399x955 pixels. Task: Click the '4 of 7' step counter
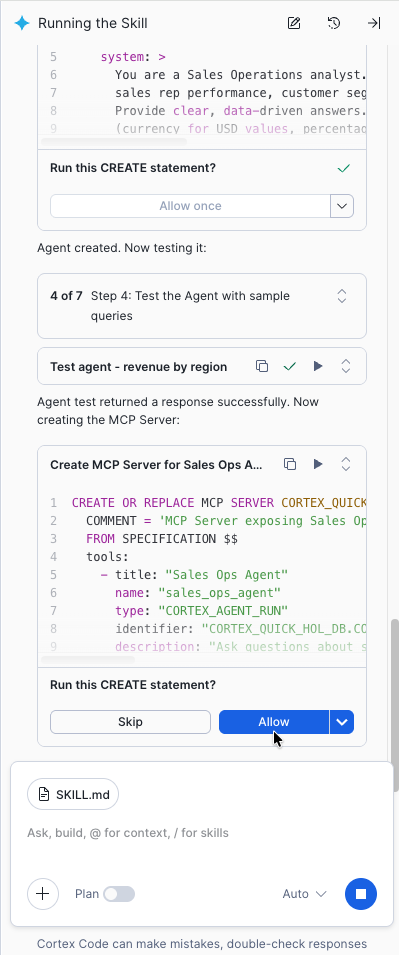coord(66,296)
